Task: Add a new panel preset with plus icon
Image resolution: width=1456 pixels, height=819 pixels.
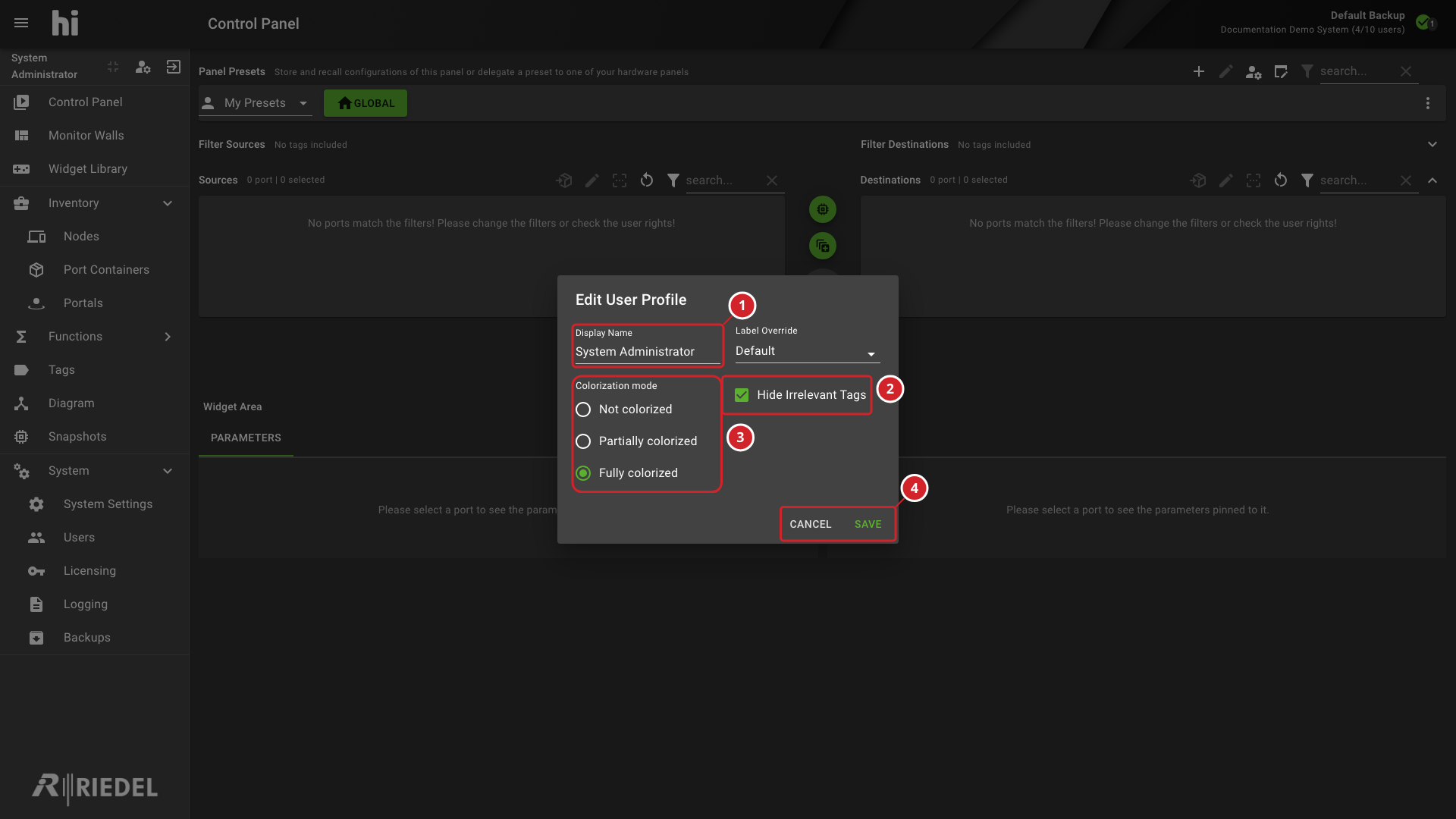Action: pyautogui.click(x=1199, y=71)
